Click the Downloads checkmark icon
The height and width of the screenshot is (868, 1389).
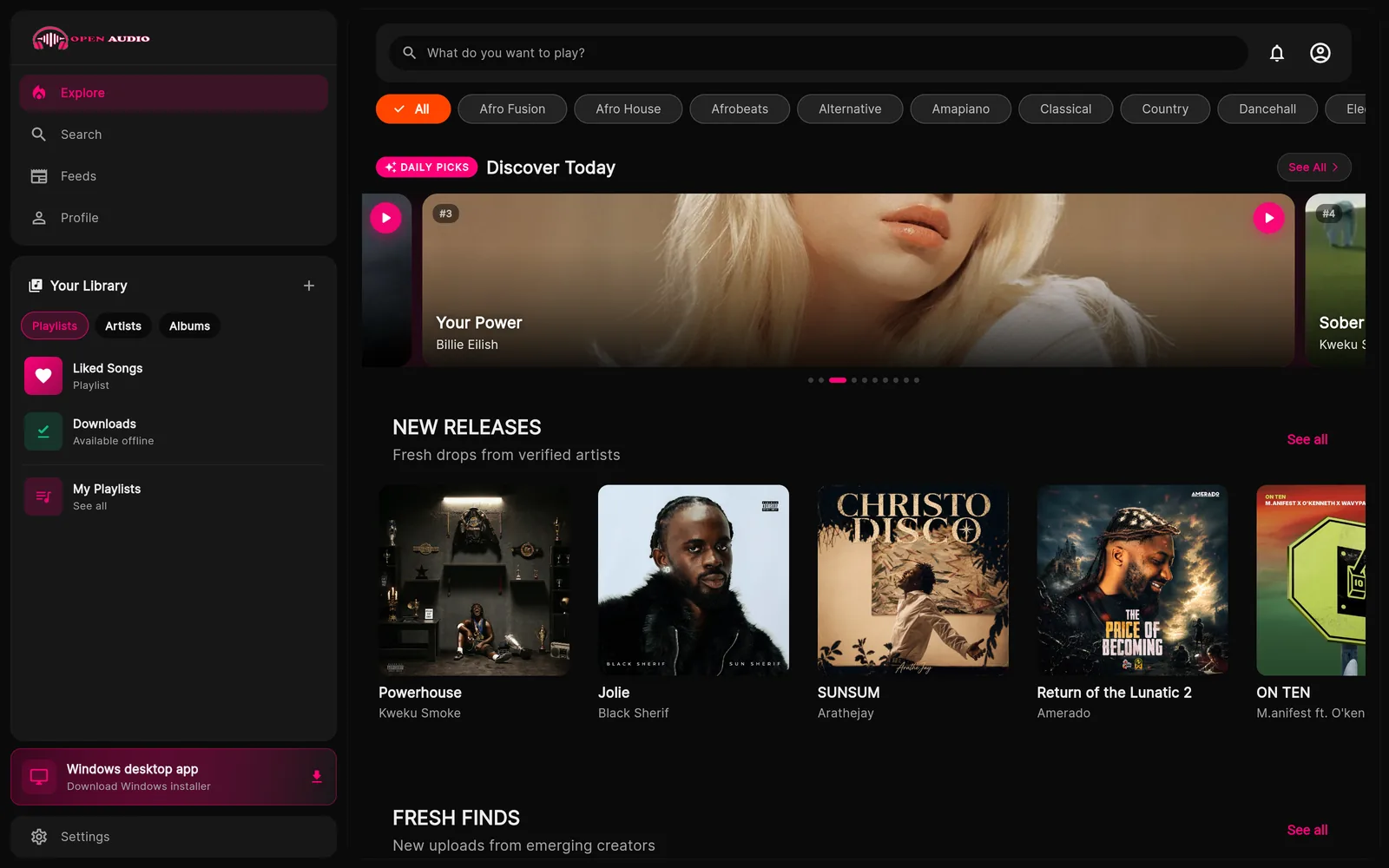(43, 431)
